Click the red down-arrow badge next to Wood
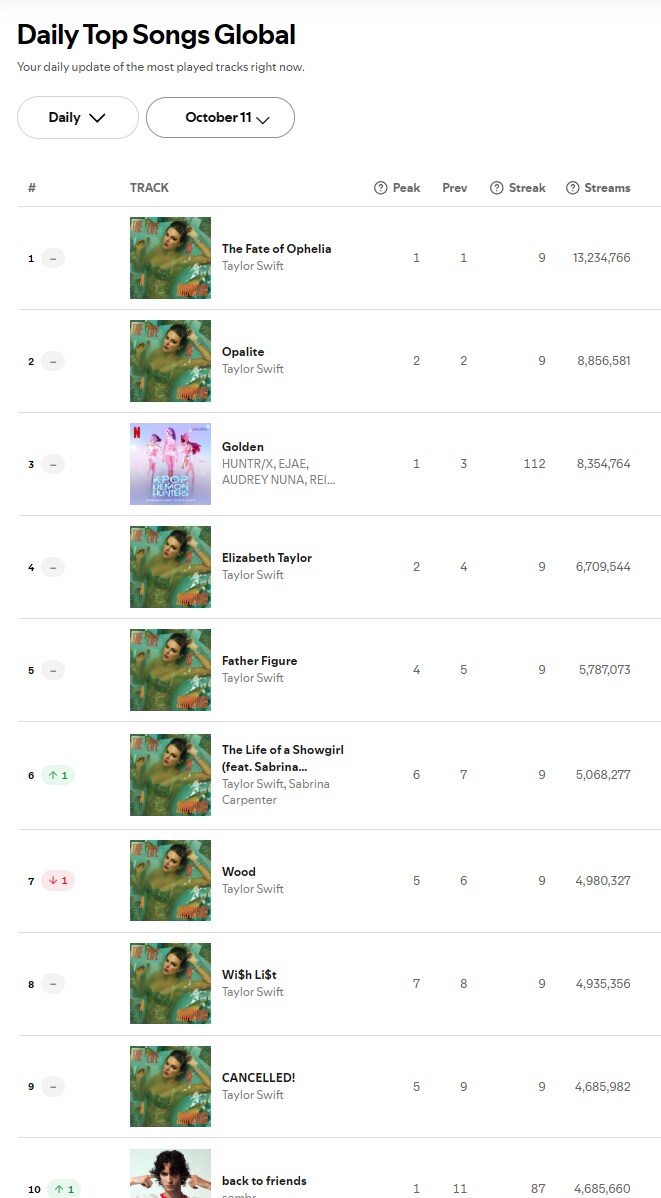 point(59,881)
